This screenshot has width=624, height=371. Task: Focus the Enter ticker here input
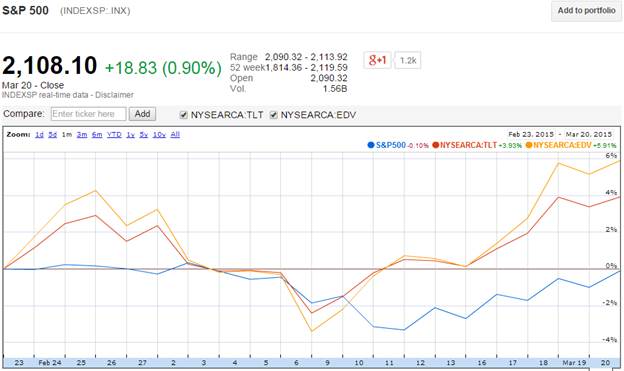pyautogui.click(x=88, y=114)
